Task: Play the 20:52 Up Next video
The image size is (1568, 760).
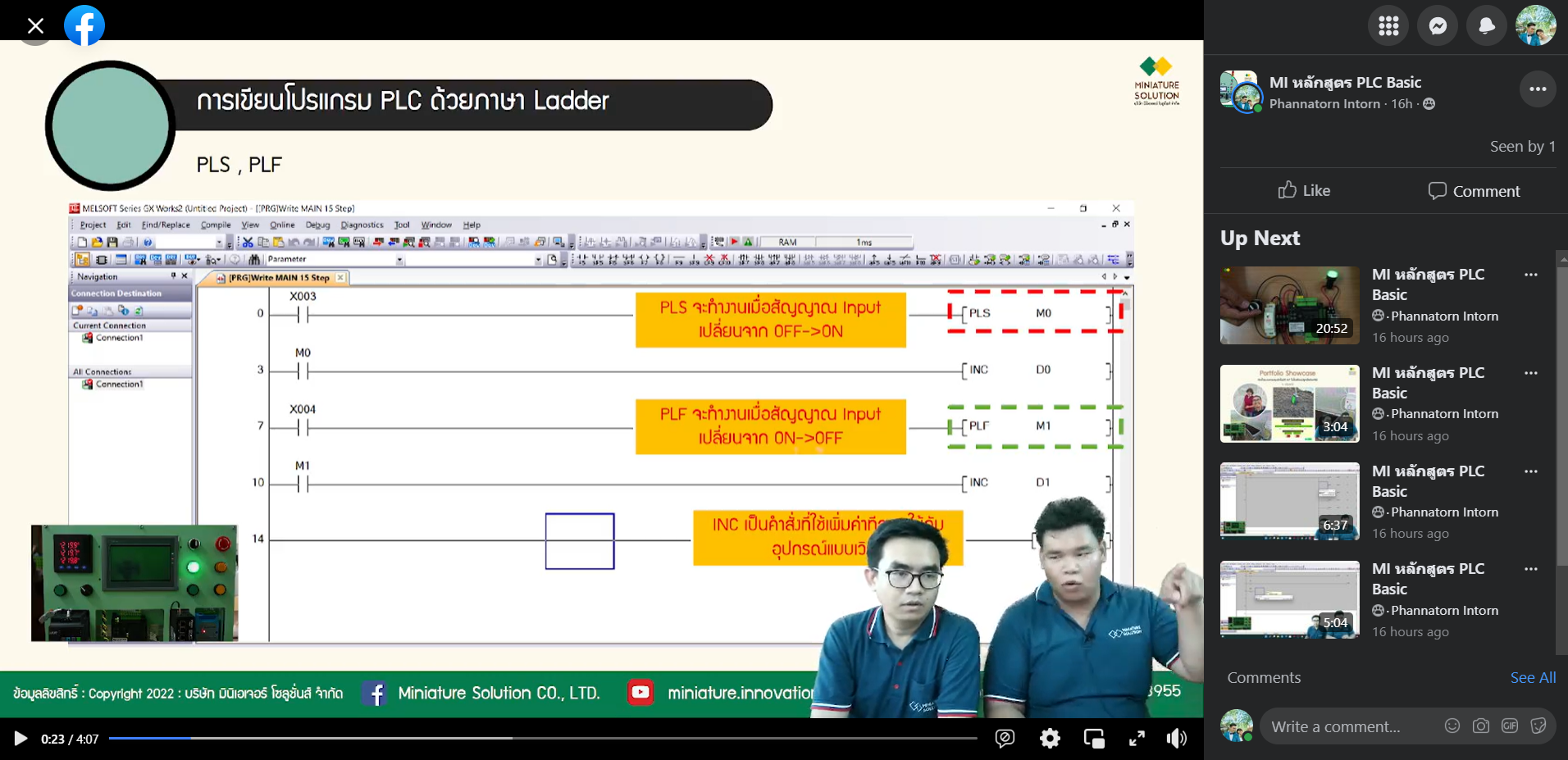Action: point(1288,305)
